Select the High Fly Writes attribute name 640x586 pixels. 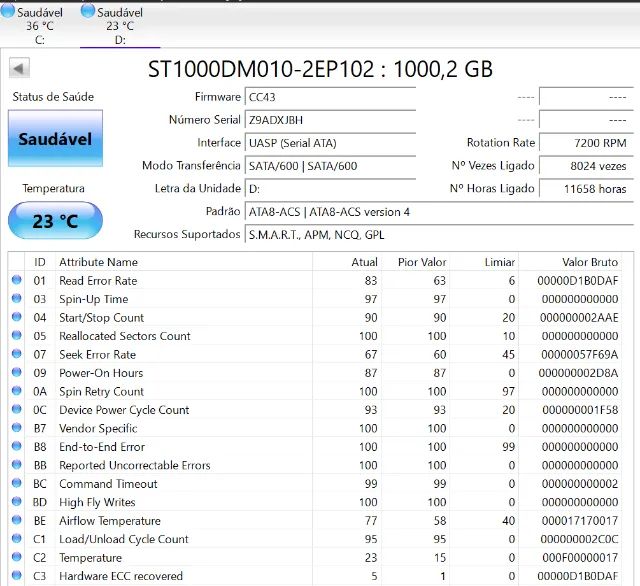pos(97,502)
